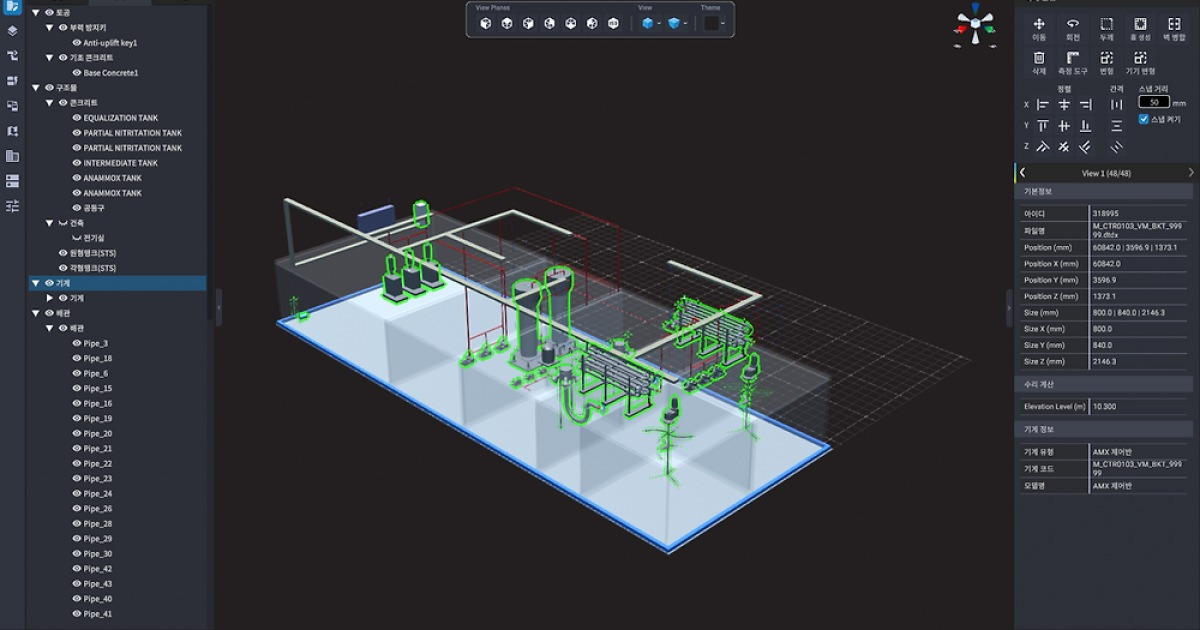Click the sliders settings icon in left sidebar
The width and height of the screenshot is (1200, 630).
[x=12, y=206]
